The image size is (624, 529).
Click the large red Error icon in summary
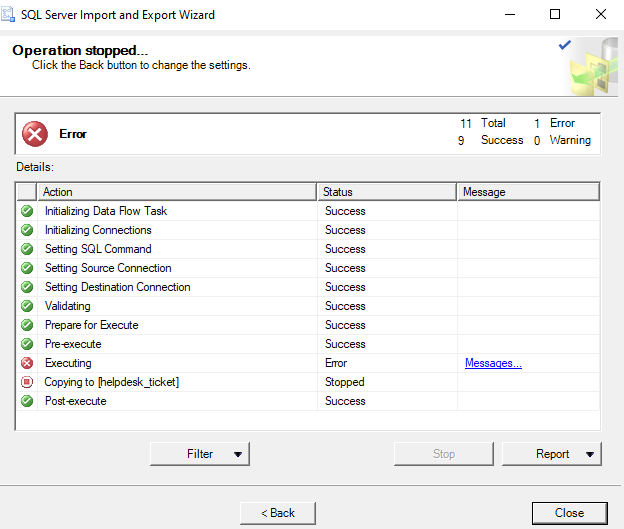pos(35,134)
